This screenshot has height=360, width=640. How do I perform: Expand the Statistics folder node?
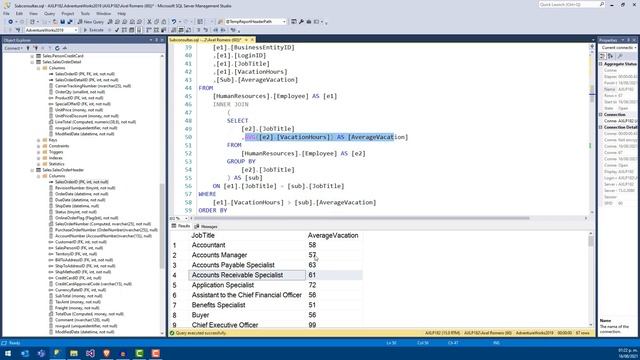click(38, 164)
